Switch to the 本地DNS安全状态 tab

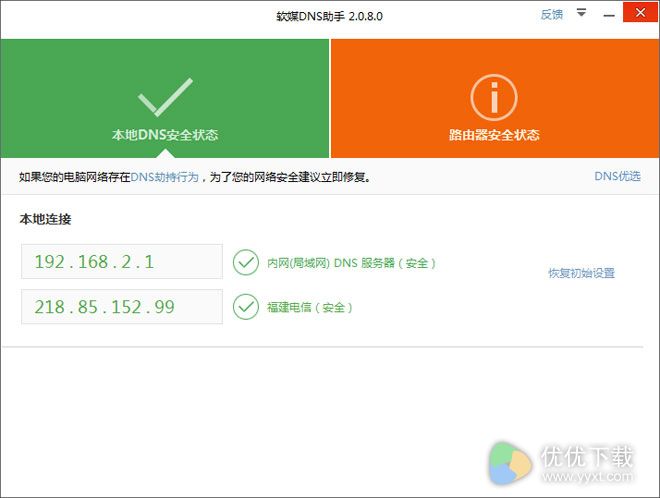[165, 99]
